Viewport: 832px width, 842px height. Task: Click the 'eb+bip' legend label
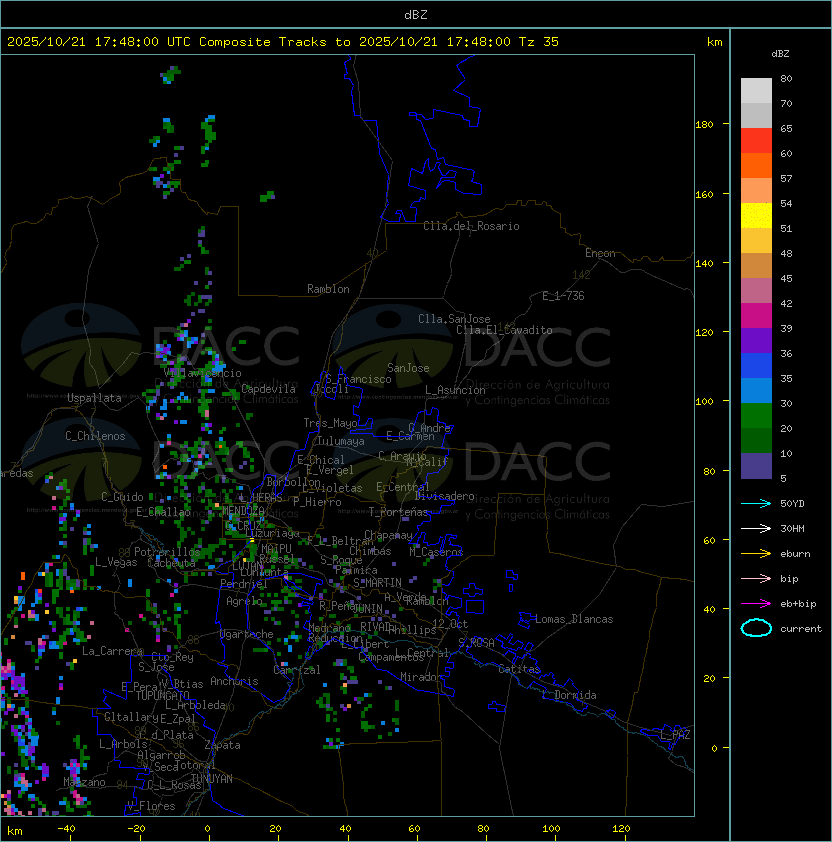tap(798, 604)
